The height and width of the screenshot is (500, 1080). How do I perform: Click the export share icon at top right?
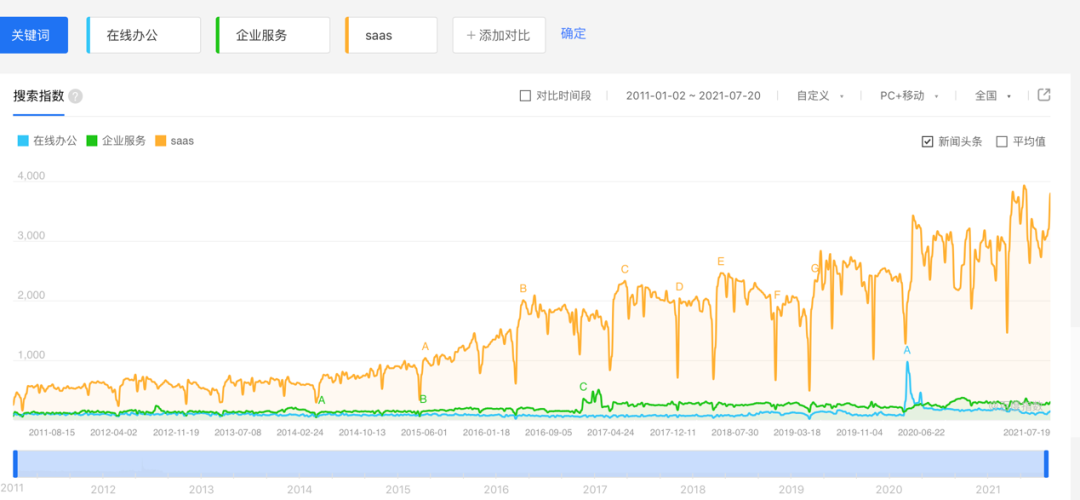click(1044, 95)
